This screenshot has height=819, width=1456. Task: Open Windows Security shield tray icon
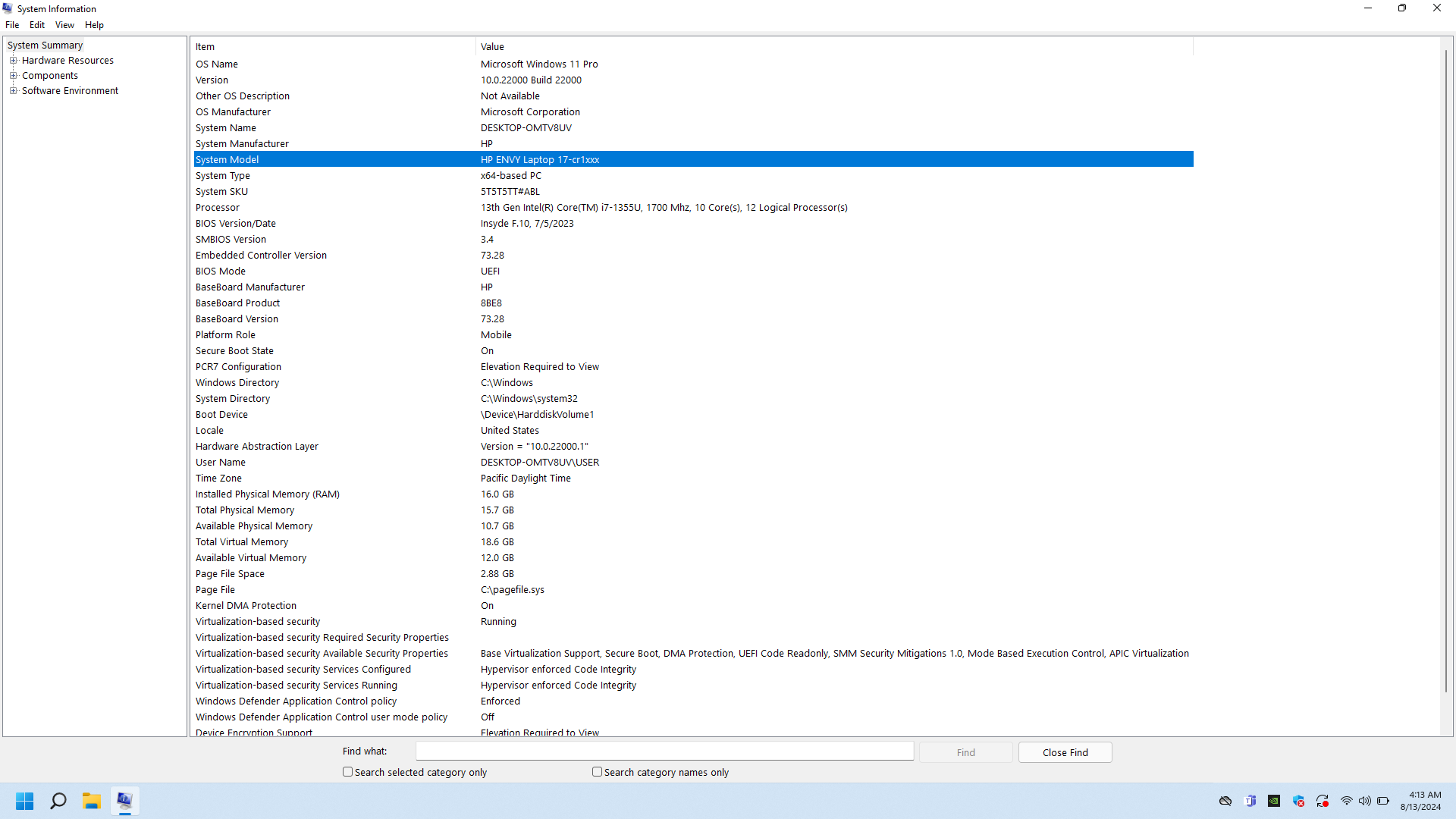click(x=1298, y=801)
